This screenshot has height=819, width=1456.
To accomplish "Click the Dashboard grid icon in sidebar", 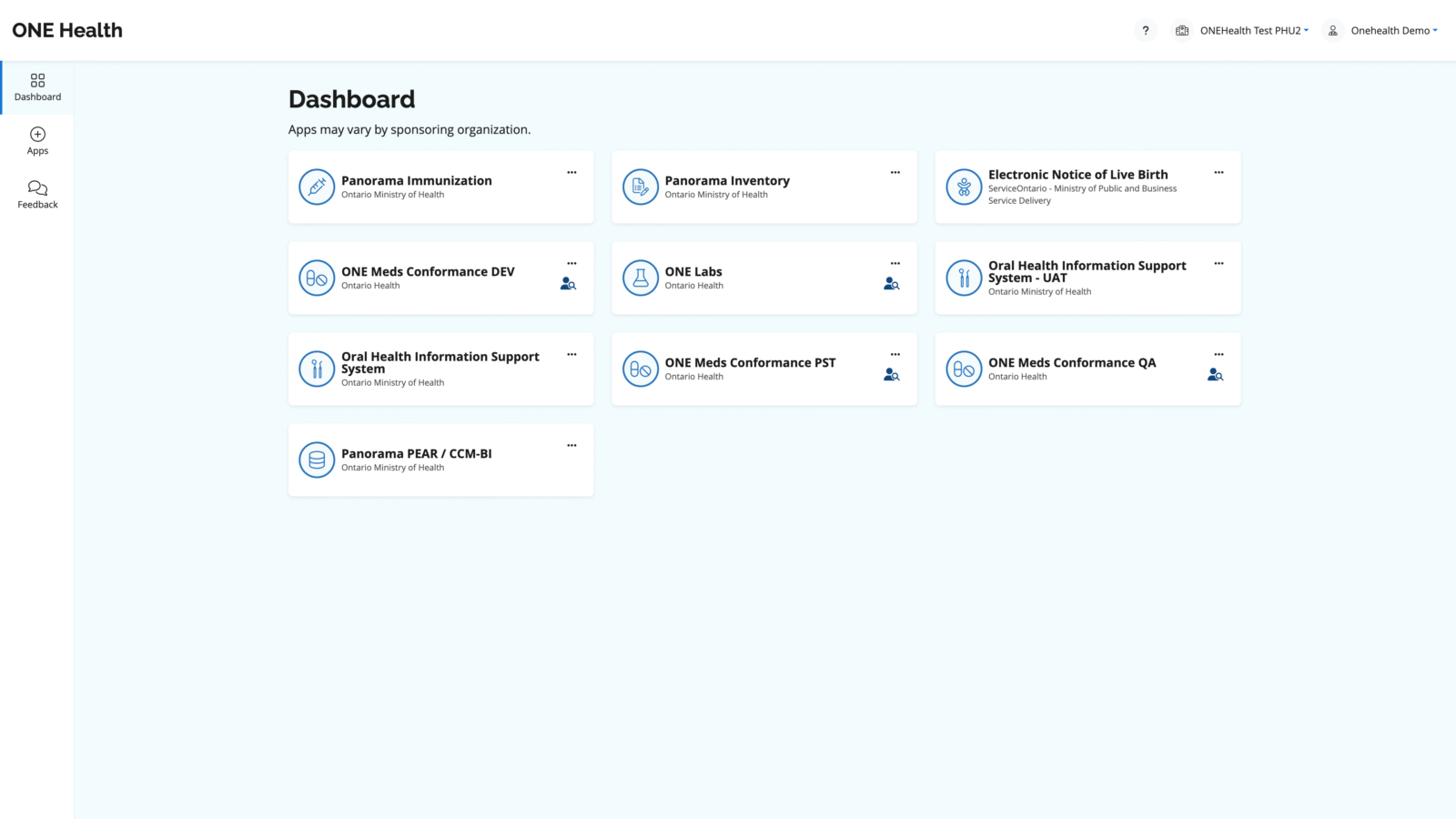I will click(x=37, y=81).
